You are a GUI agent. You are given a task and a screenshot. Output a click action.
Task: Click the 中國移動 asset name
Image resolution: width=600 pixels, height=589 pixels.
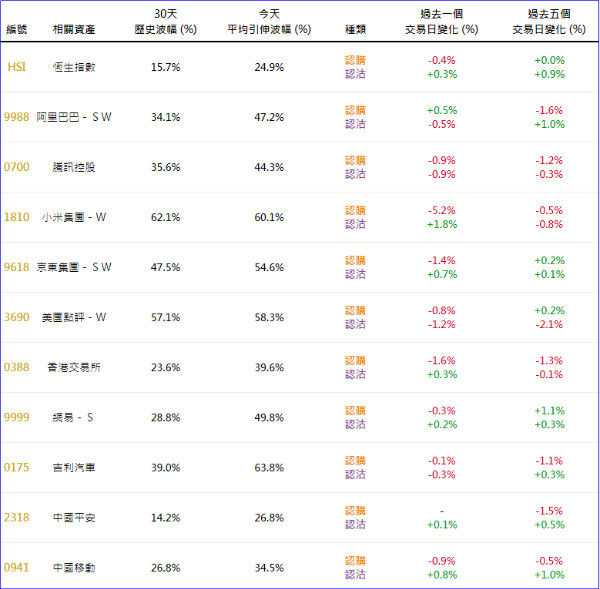(74, 568)
